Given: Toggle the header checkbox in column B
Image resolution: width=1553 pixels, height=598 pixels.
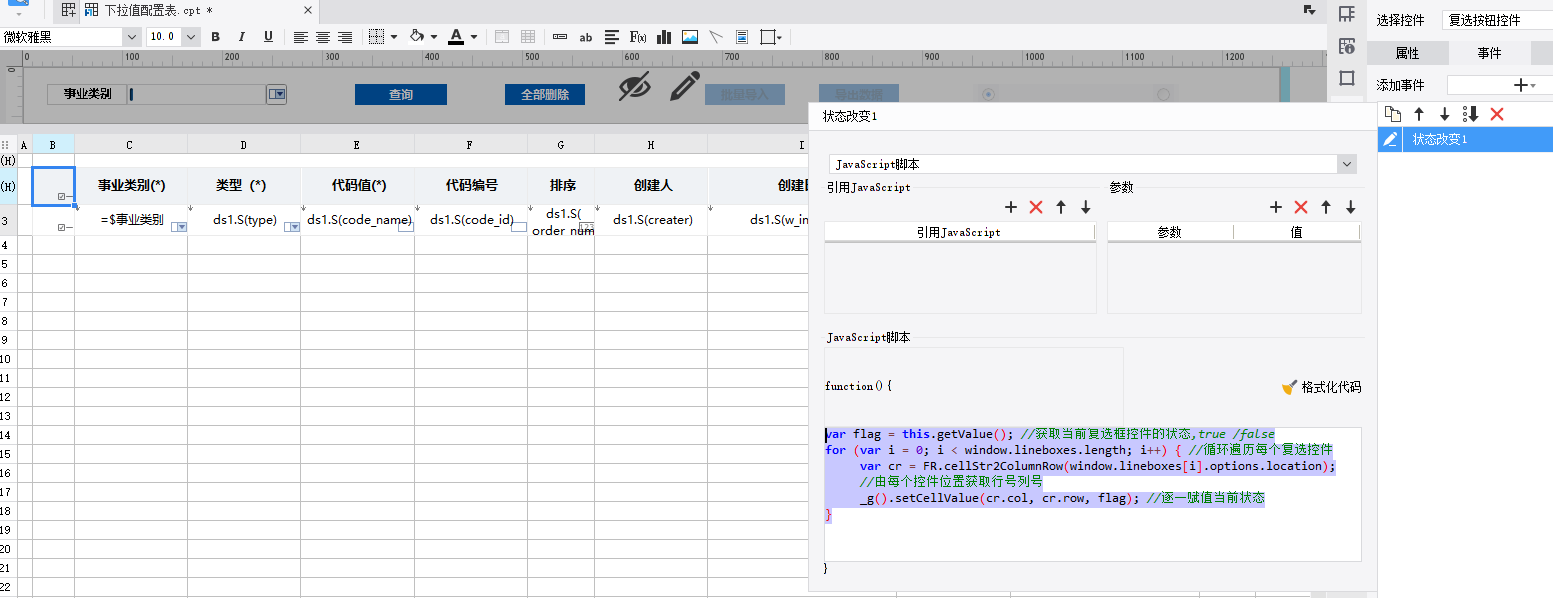Looking at the screenshot, I should pyautogui.click(x=62, y=196).
